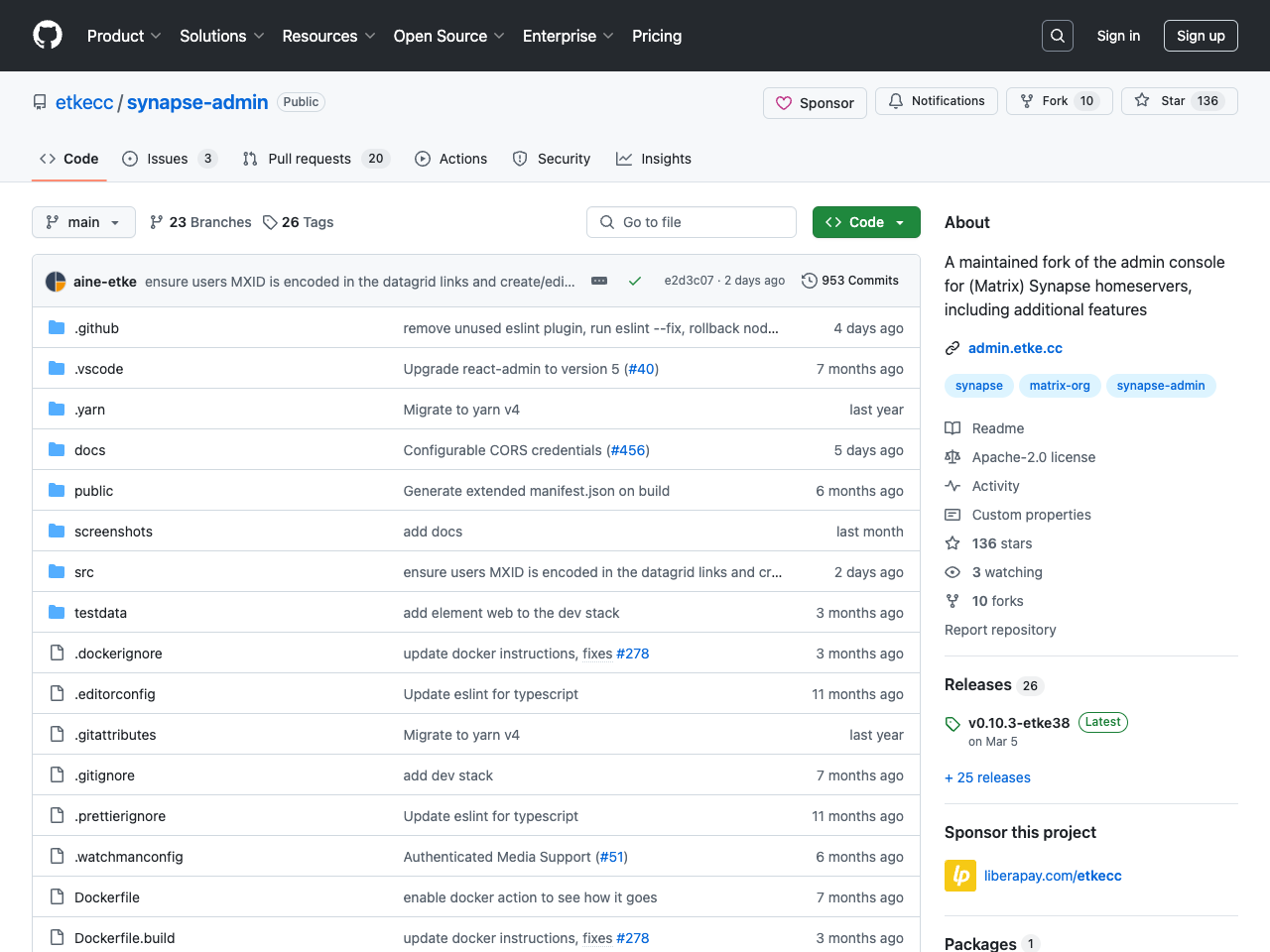The height and width of the screenshot is (952, 1270).
Task: Sponsor the repository with Sponsor button
Action: point(815,103)
